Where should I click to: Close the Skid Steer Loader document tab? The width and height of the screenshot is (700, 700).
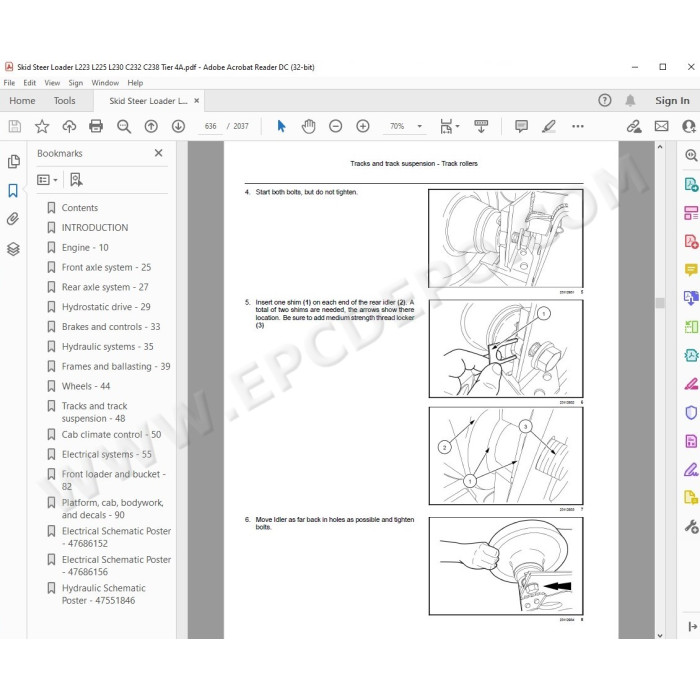click(x=196, y=101)
